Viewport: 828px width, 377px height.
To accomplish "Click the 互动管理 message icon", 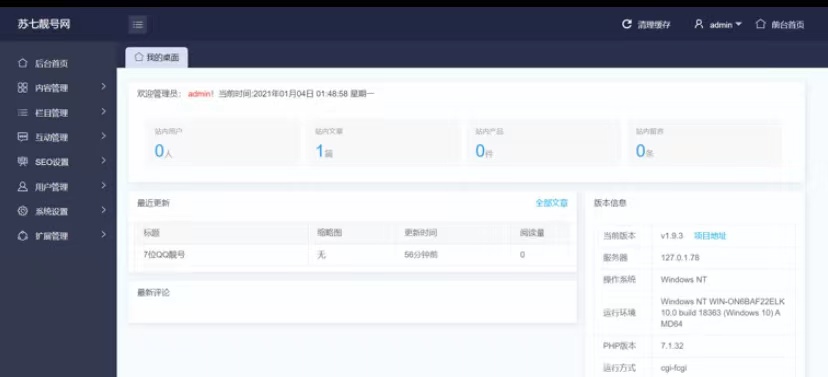I will (22, 137).
